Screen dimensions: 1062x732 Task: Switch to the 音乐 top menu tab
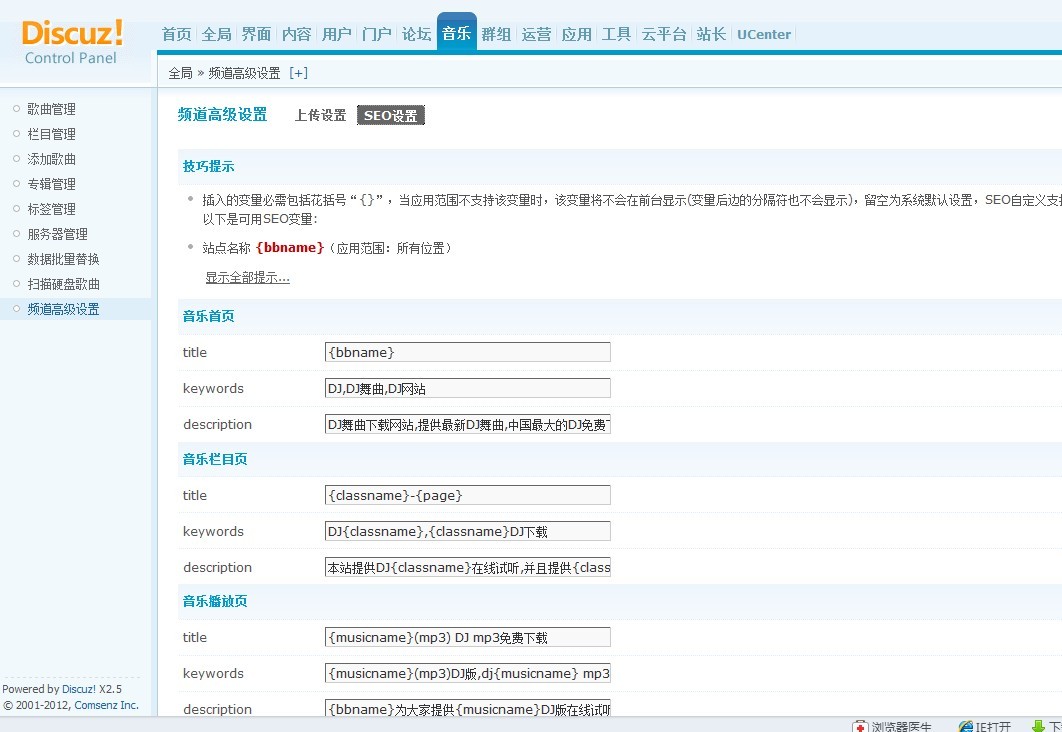(456, 34)
